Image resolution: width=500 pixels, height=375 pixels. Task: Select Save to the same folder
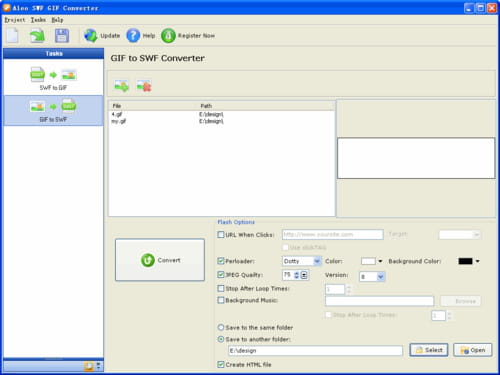tap(221, 327)
